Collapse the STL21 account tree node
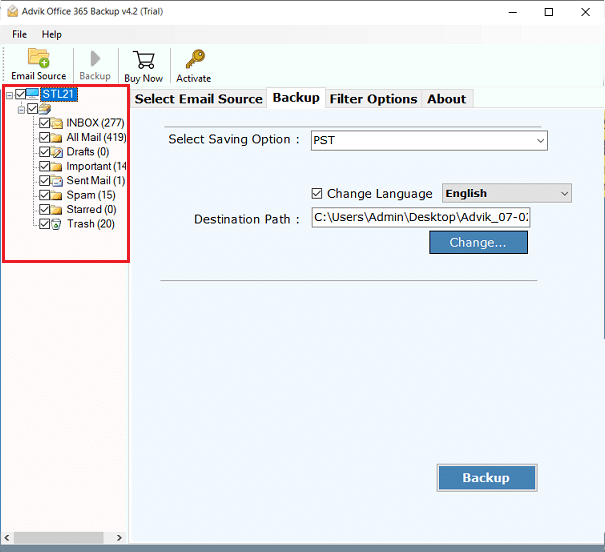Screen dimensions: 605x552 pos(9,95)
